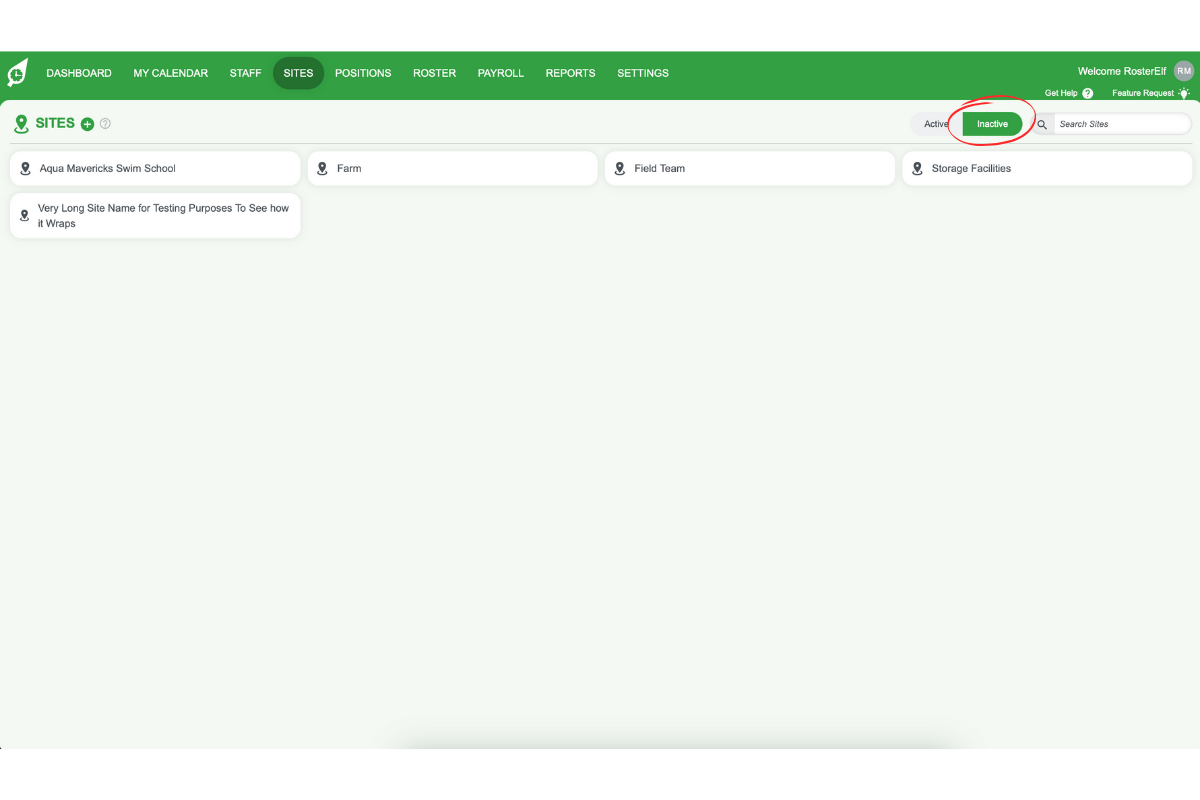Open the Aqua Mavericks Swim School site

[x=155, y=168]
